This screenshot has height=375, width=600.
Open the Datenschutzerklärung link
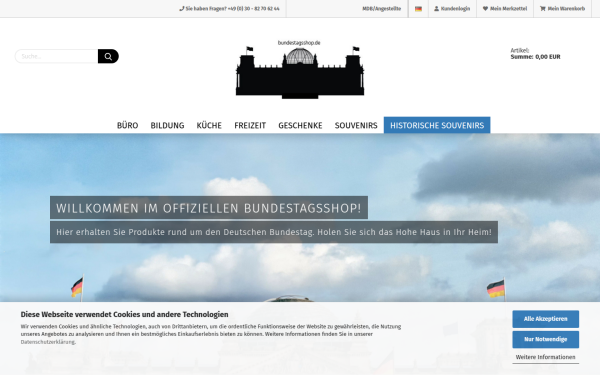48,342
